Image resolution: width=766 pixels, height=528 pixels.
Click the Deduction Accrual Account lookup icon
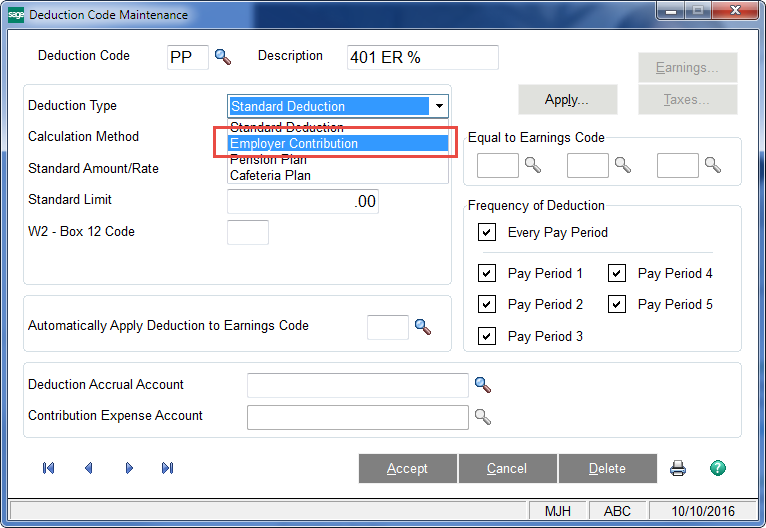(x=483, y=385)
